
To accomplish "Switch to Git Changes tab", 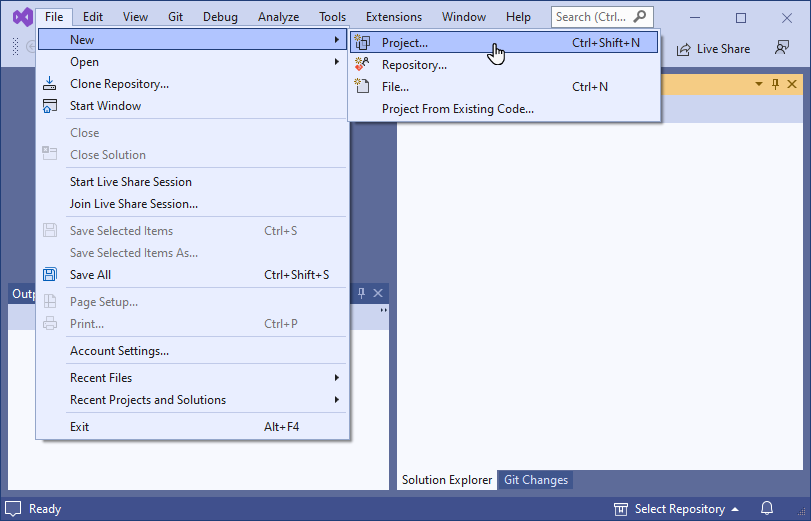I will [x=536, y=480].
